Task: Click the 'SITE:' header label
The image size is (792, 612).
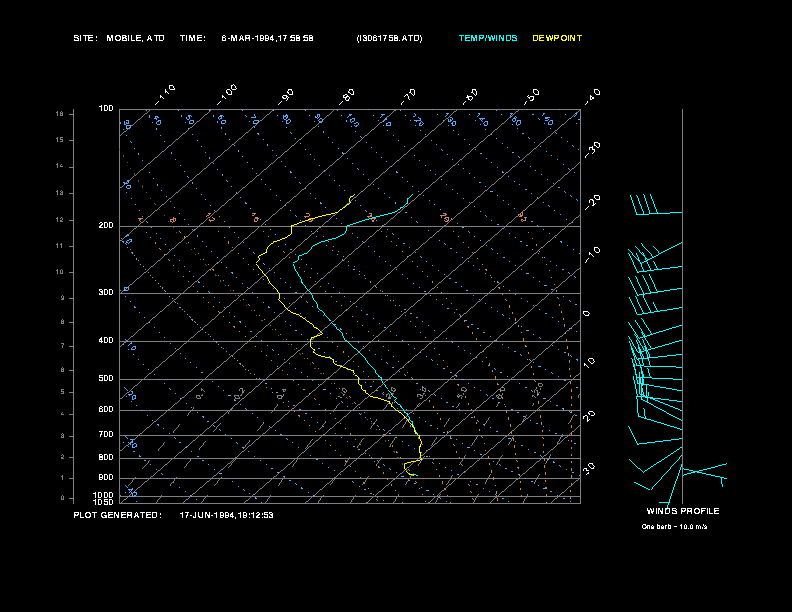Action: point(85,38)
